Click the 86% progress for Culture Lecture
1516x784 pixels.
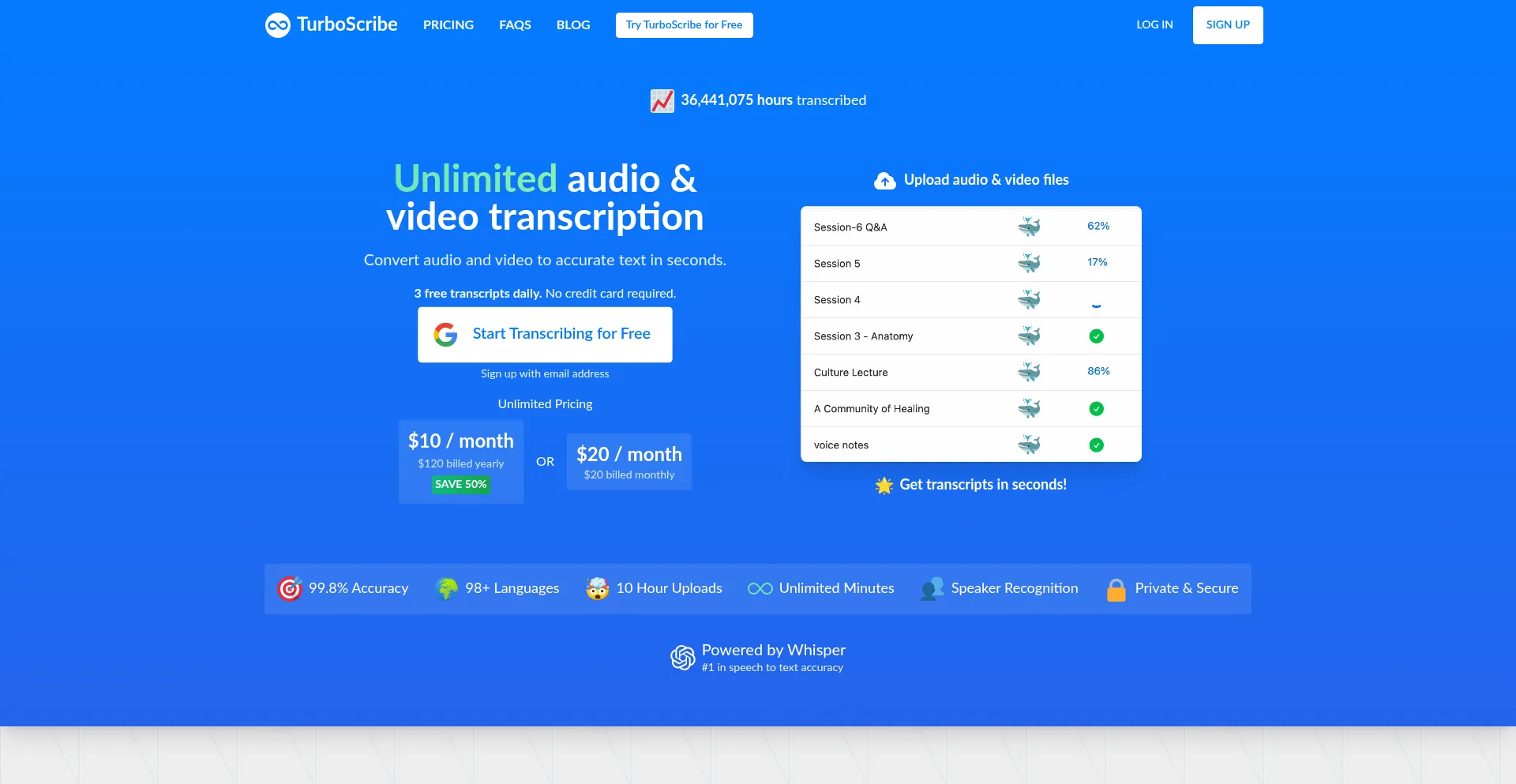point(1098,371)
